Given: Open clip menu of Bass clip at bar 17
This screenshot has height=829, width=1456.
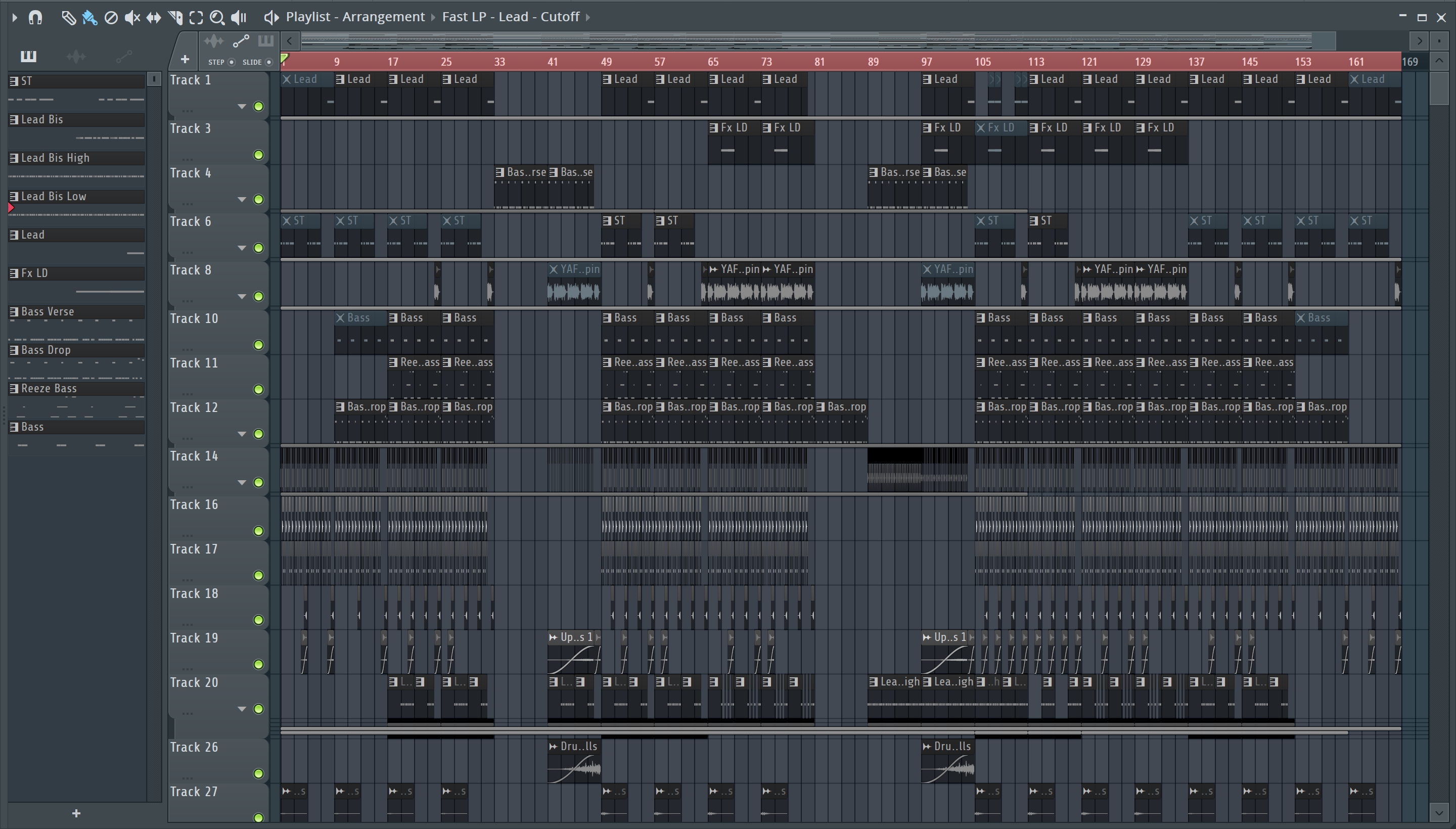Looking at the screenshot, I should pyautogui.click(x=393, y=318).
